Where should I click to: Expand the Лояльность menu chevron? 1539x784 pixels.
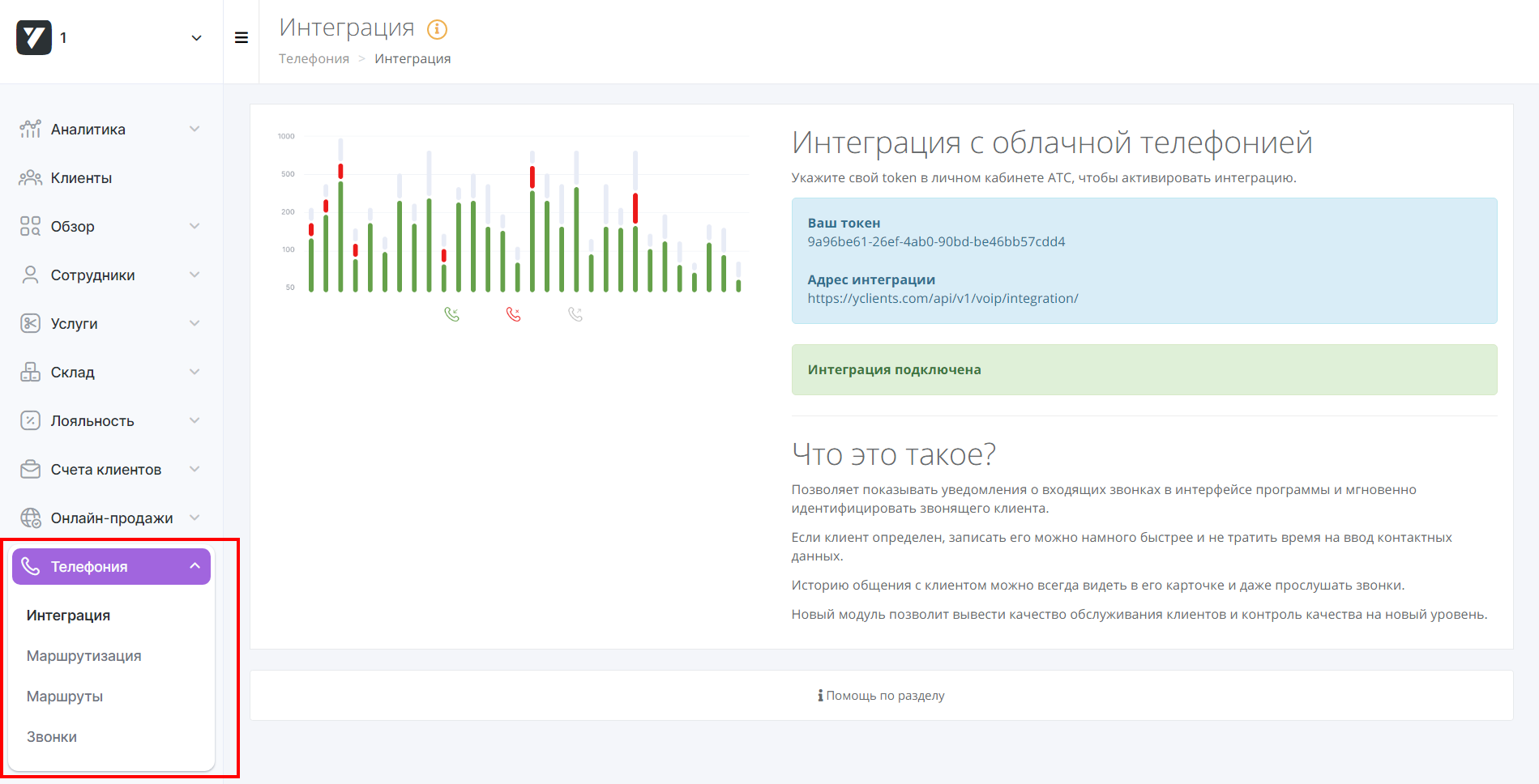pyautogui.click(x=195, y=421)
